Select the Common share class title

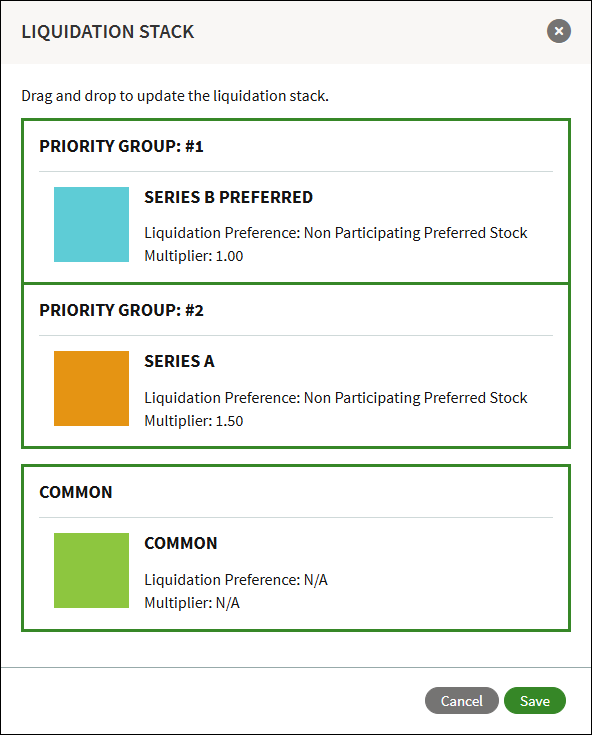pyautogui.click(x=181, y=543)
